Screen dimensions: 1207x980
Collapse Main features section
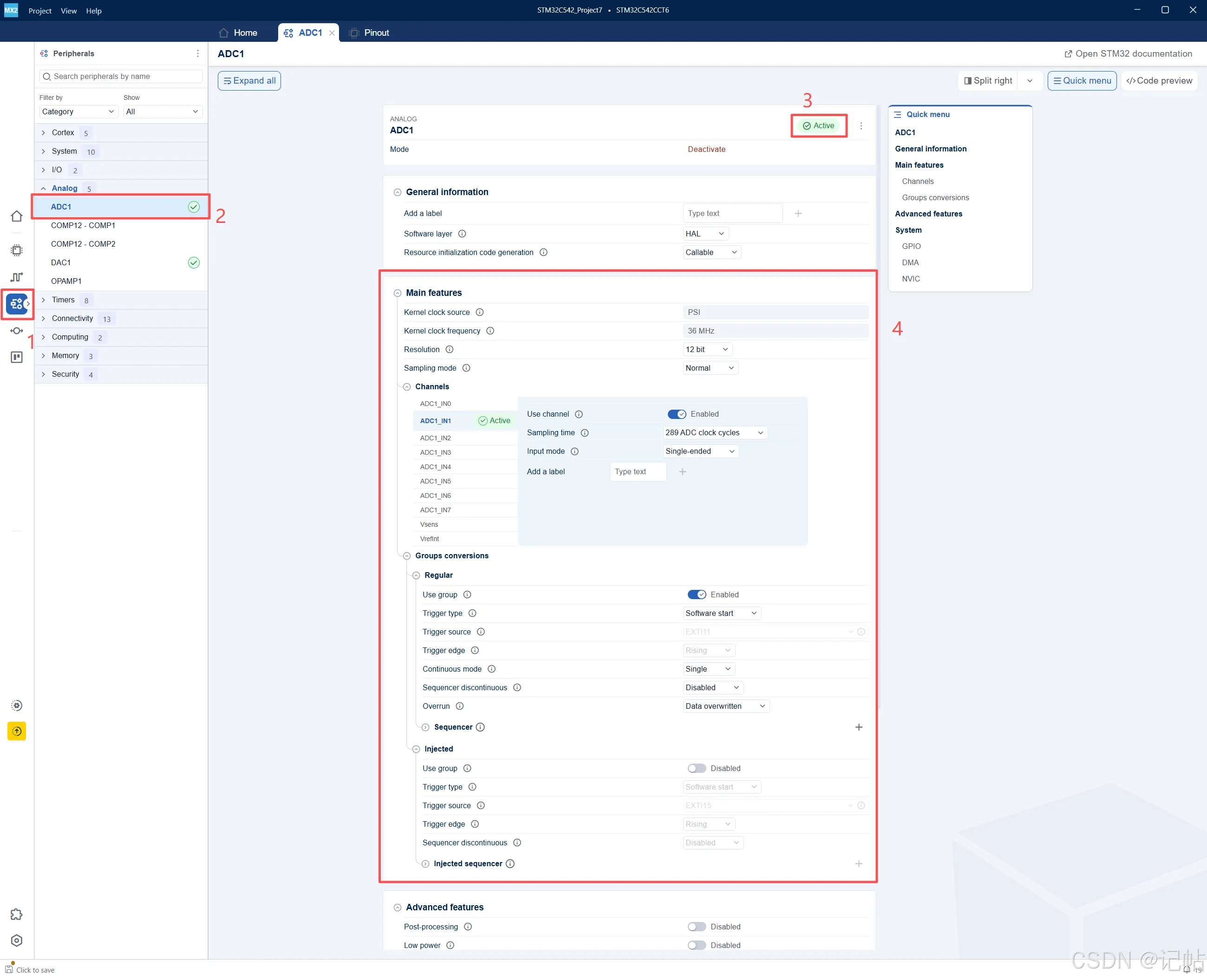[x=398, y=293]
